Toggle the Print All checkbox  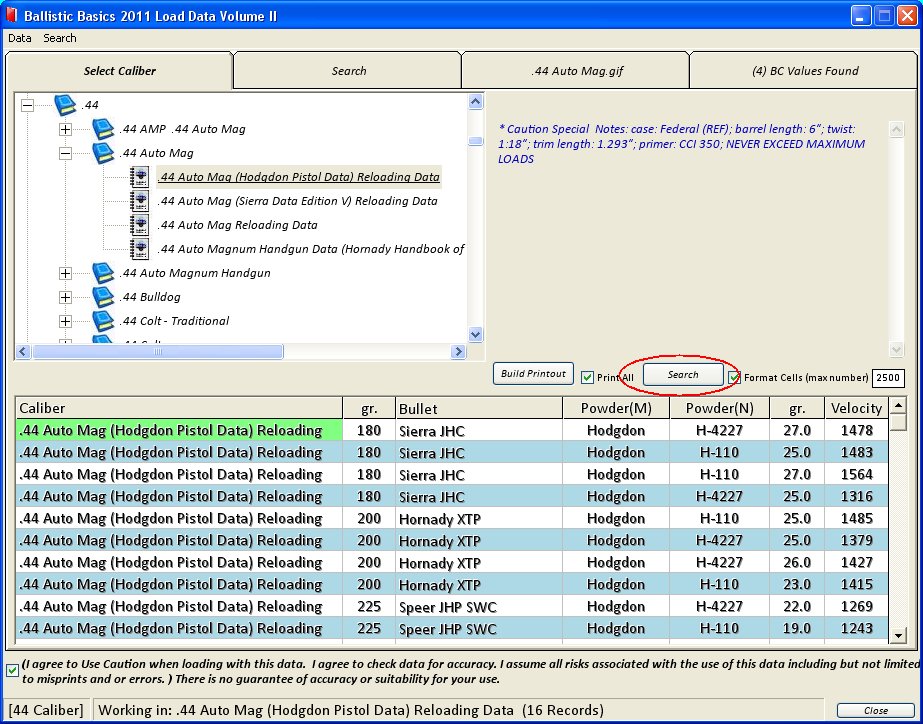pyautogui.click(x=588, y=377)
